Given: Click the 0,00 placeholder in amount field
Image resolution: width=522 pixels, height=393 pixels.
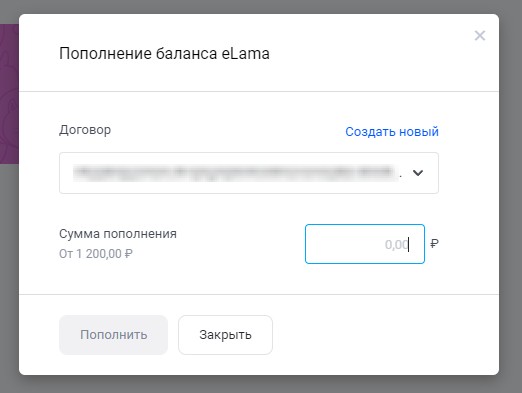Looking at the screenshot, I should [396, 244].
